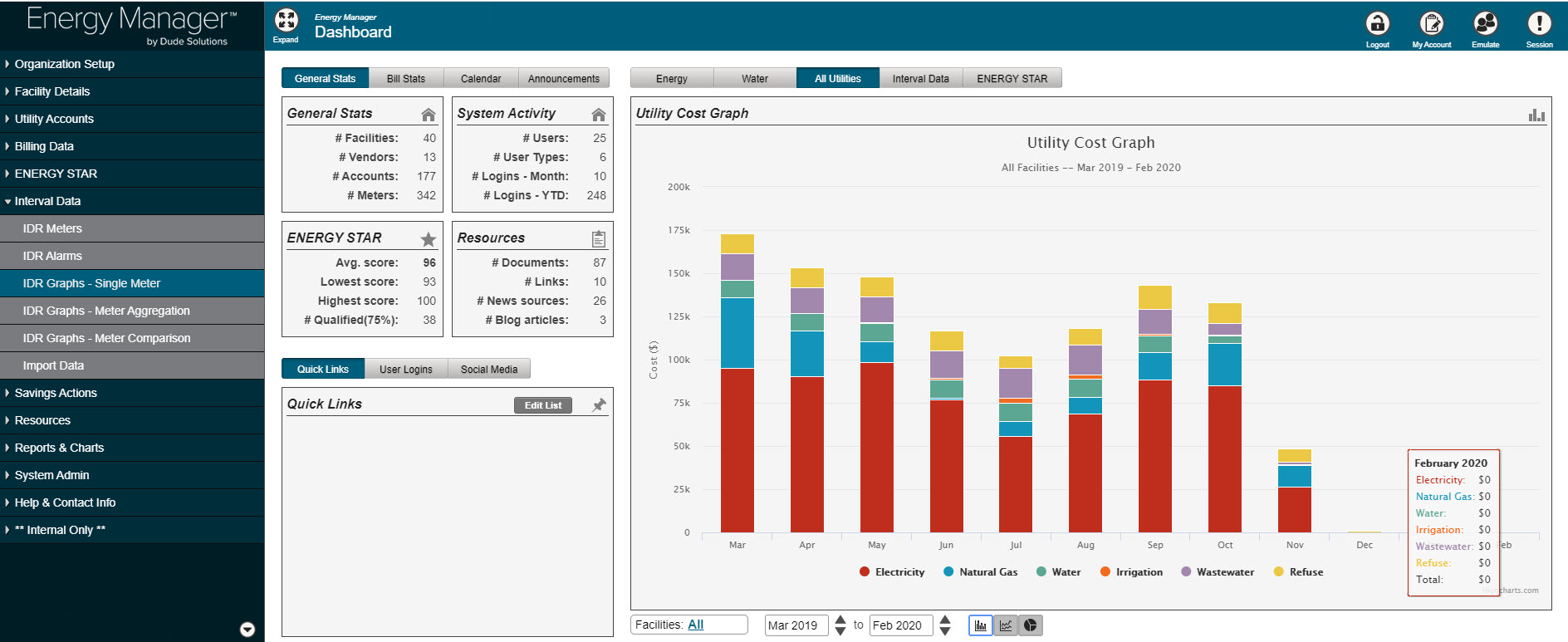Switch to pie chart view
This screenshot has height=642, width=1568.
tap(1030, 625)
